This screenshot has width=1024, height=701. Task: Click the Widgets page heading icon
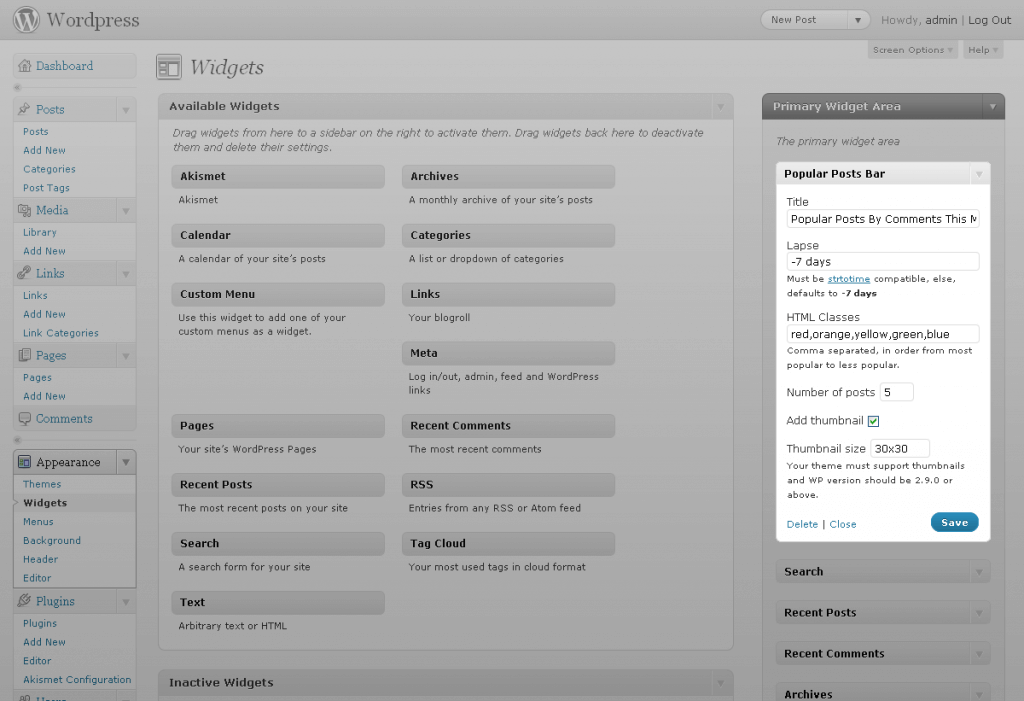tap(169, 67)
